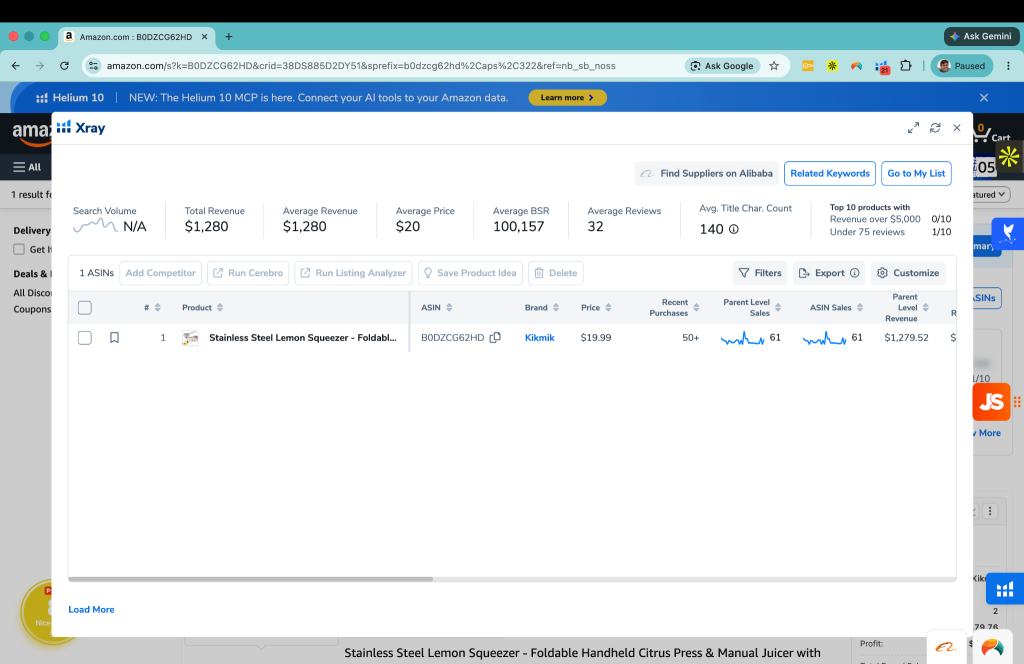This screenshot has height=664, width=1024.
Task: Click Load More link
Action: tap(91, 609)
